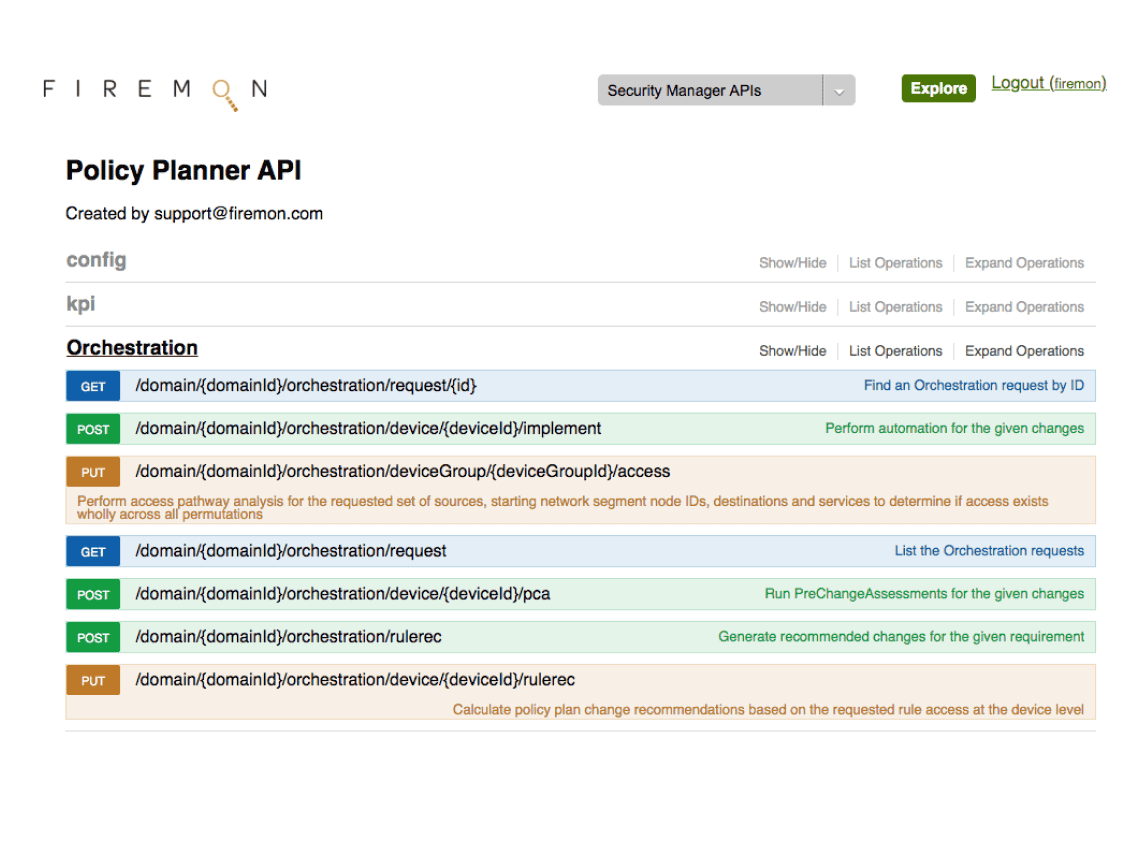Screen dimensions: 1141x842
Task: Collapse the Orchestration section heading
Action: point(132,348)
